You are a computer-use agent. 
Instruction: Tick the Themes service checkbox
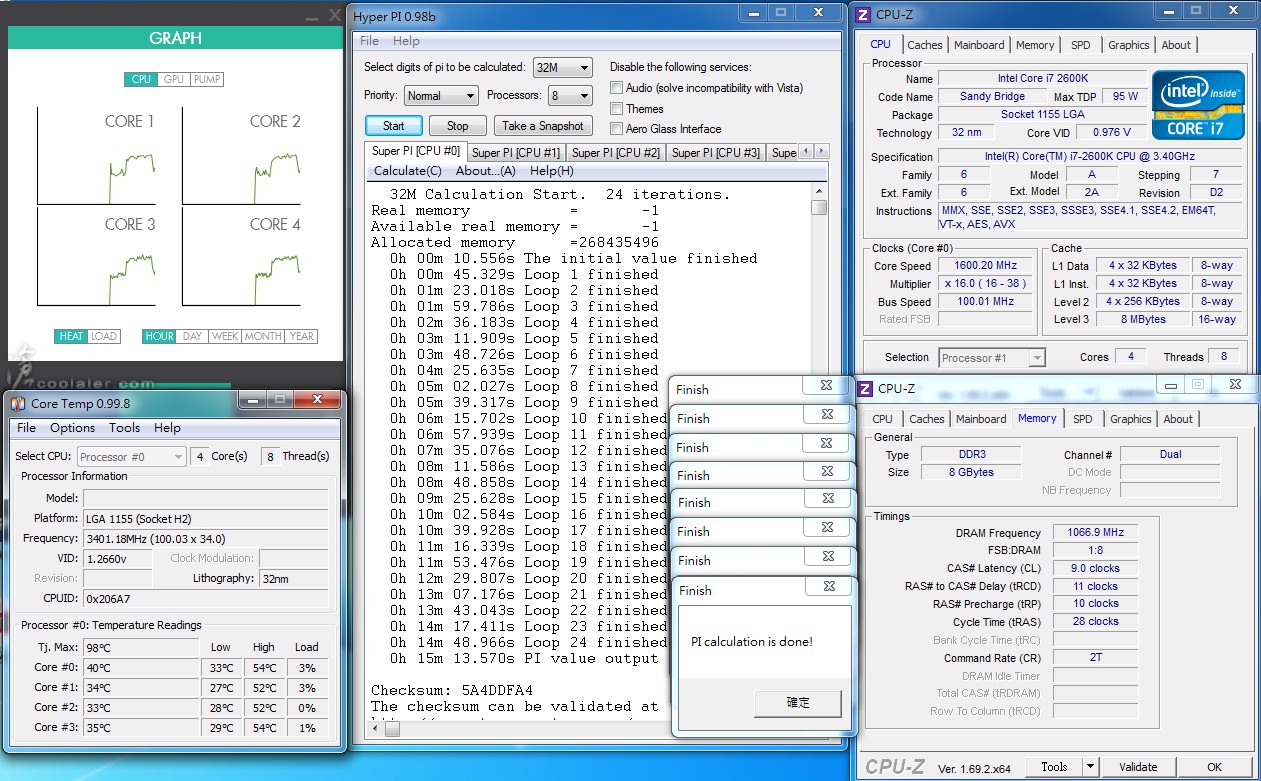[x=616, y=108]
